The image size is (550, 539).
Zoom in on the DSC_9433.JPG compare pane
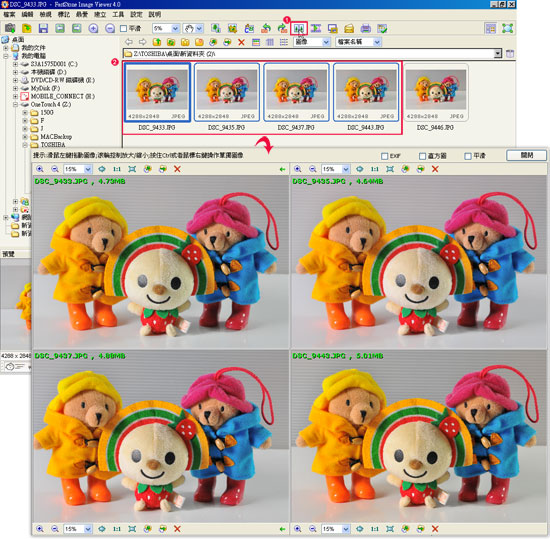pyautogui.click(x=40, y=169)
